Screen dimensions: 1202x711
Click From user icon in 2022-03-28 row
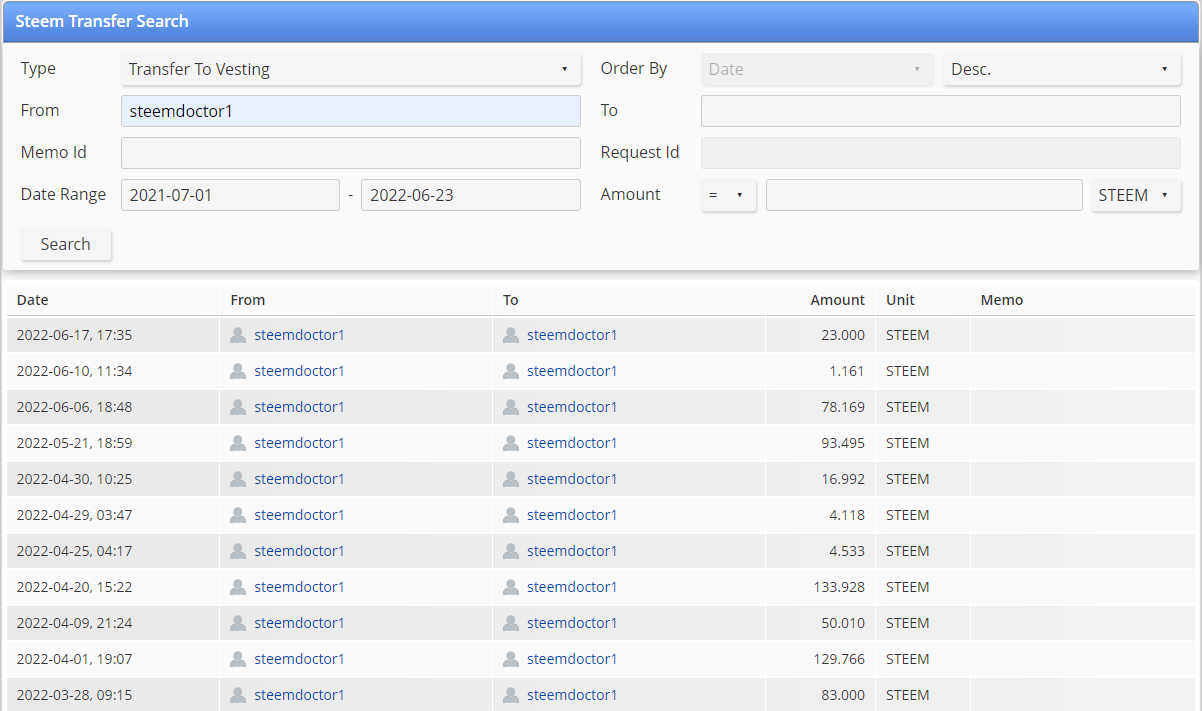tap(238, 695)
